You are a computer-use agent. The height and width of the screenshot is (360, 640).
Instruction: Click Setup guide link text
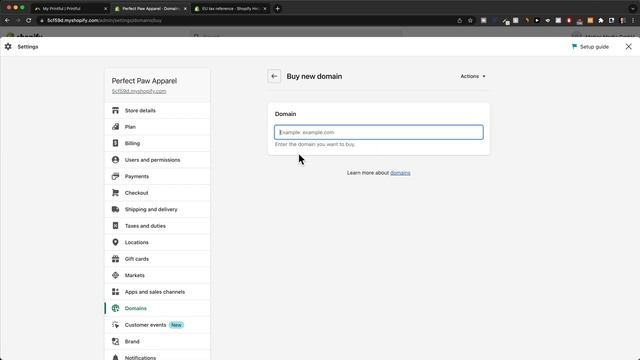594,47
